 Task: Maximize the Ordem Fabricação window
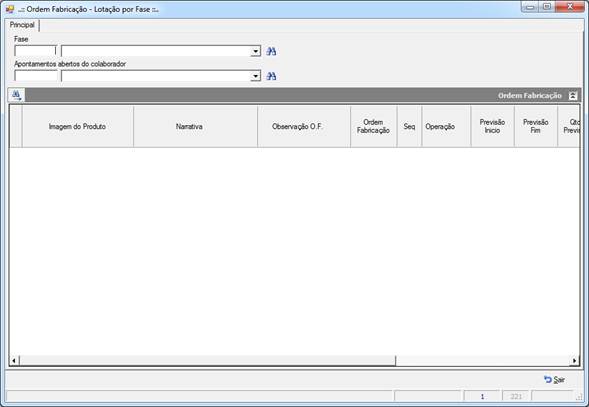pyautogui.click(x=547, y=7)
